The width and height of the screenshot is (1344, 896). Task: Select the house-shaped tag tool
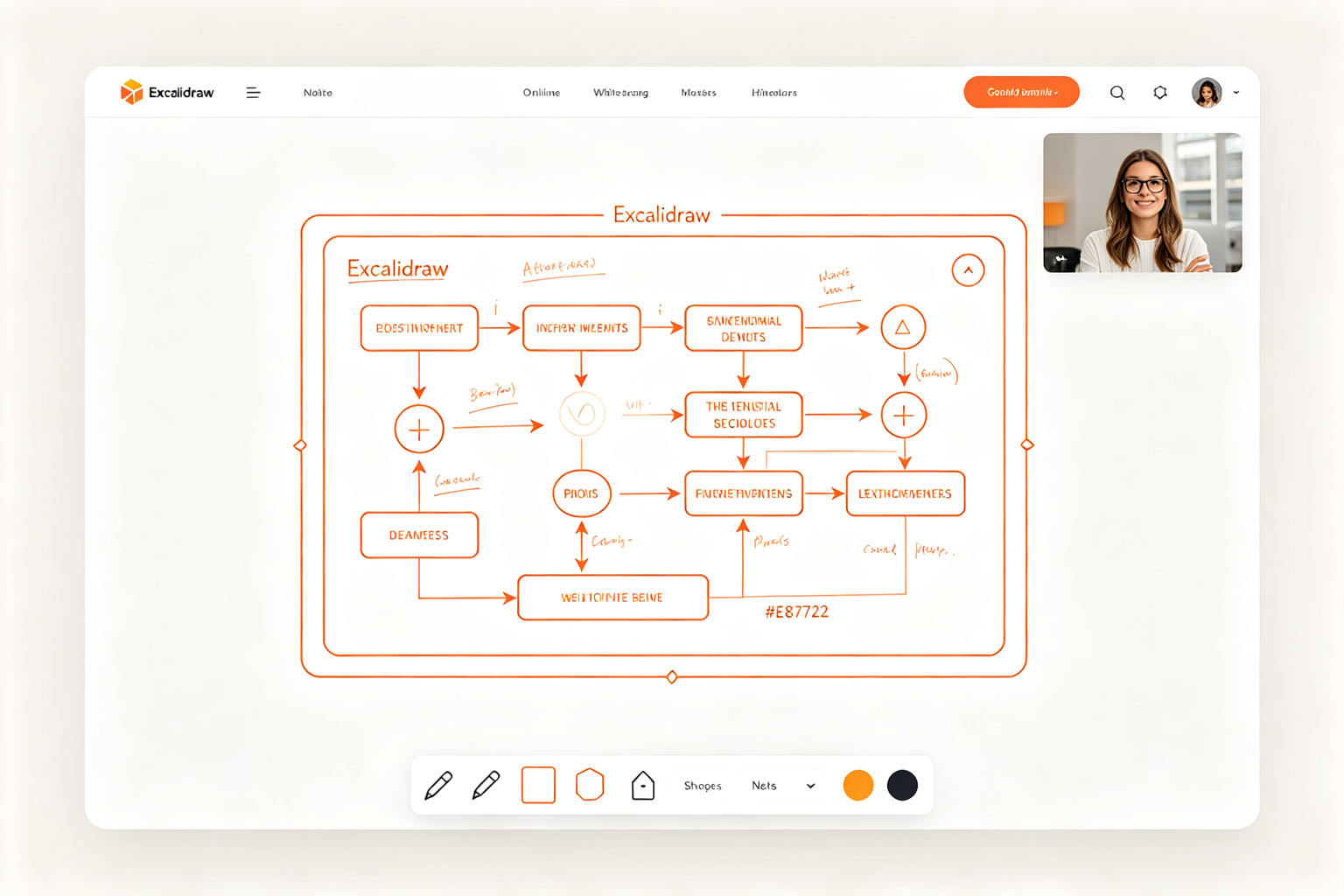pos(643,785)
